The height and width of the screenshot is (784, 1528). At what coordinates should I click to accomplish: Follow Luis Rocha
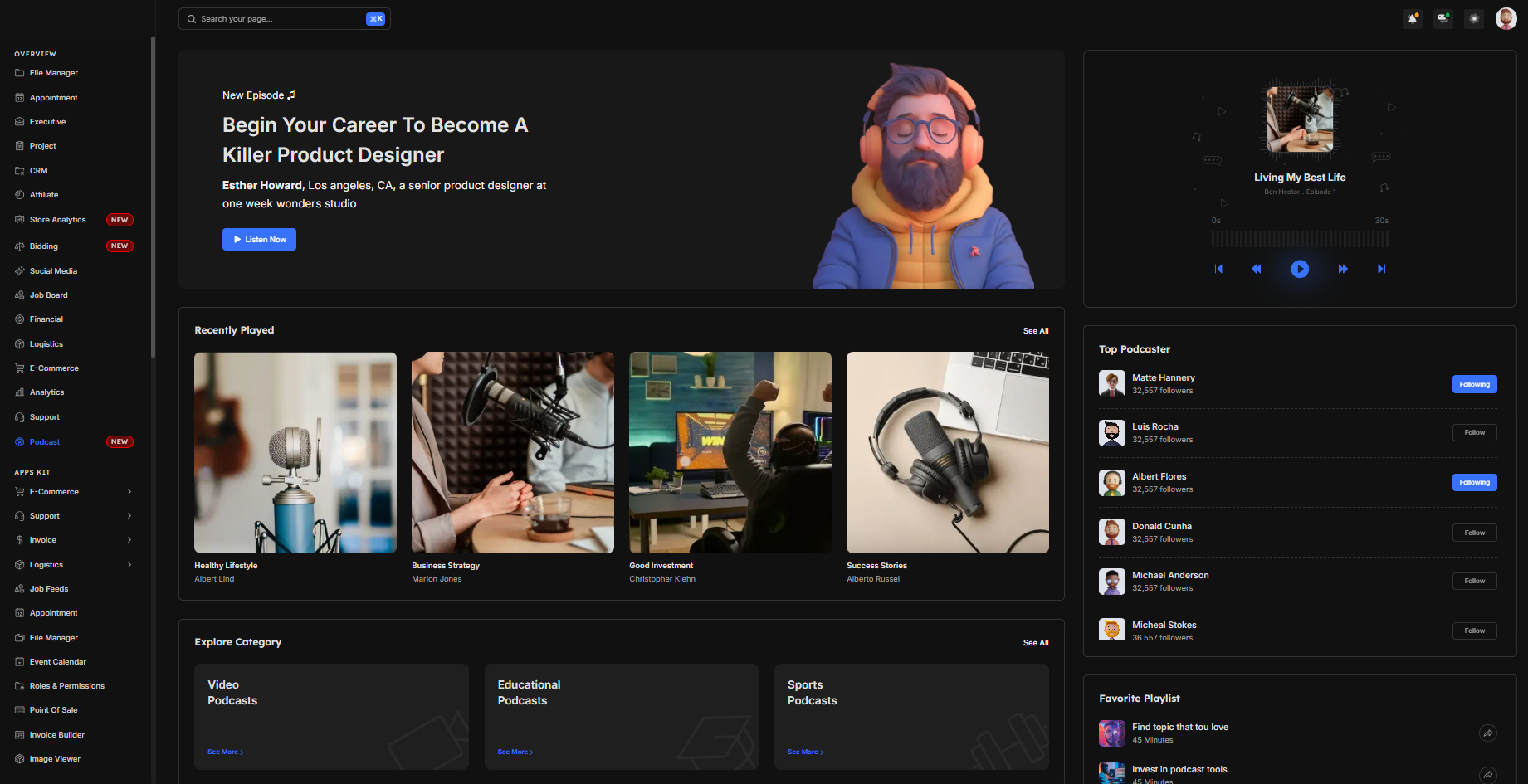[1474, 432]
